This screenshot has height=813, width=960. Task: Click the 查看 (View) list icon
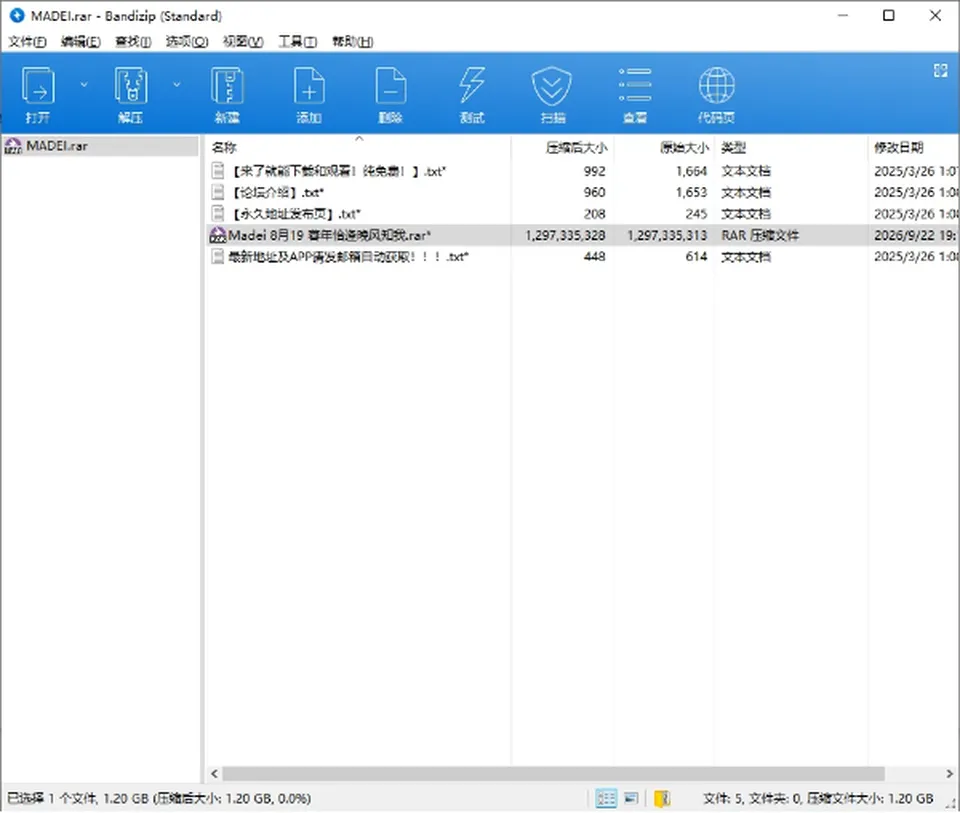click(x=635, y=86)
